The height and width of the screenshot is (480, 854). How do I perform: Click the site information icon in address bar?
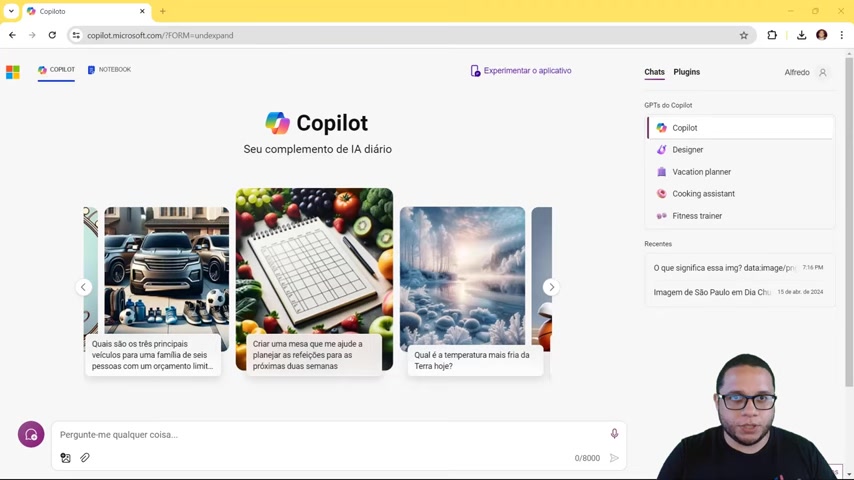(76, 35)
